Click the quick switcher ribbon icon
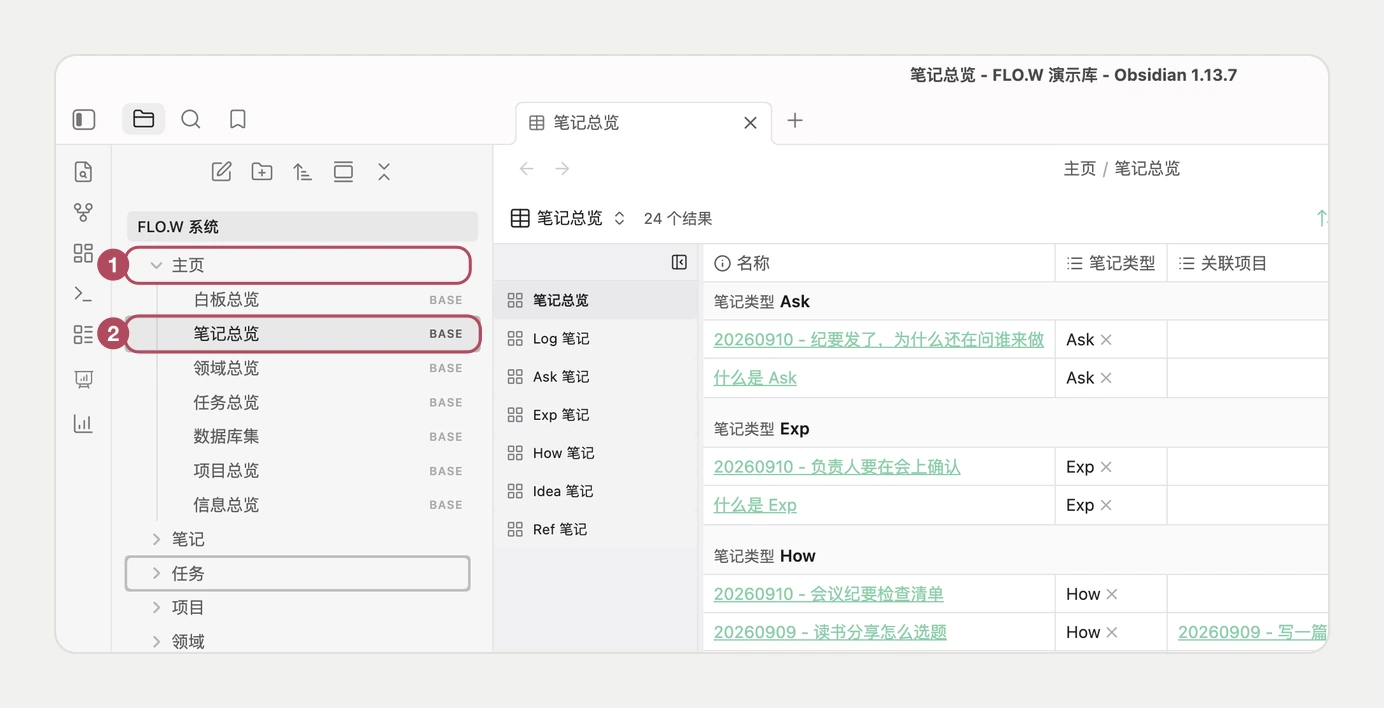The height and width of the screenshot is (708, 1384). click(x=84, y=172)
